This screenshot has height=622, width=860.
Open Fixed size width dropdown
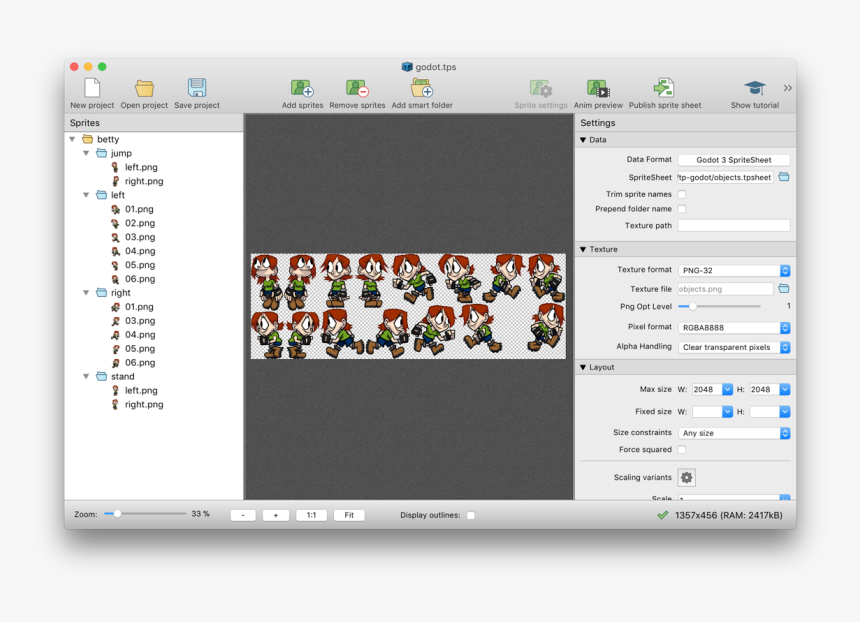tap(727, 411)
